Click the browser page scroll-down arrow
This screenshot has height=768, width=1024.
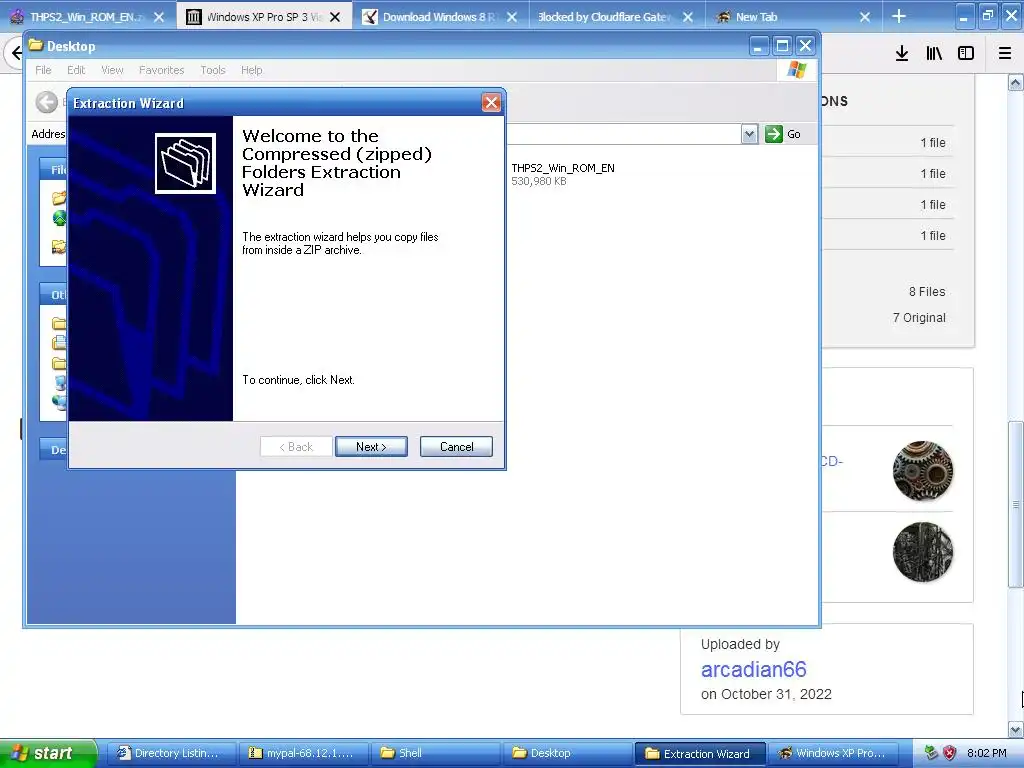point(1015,729)
